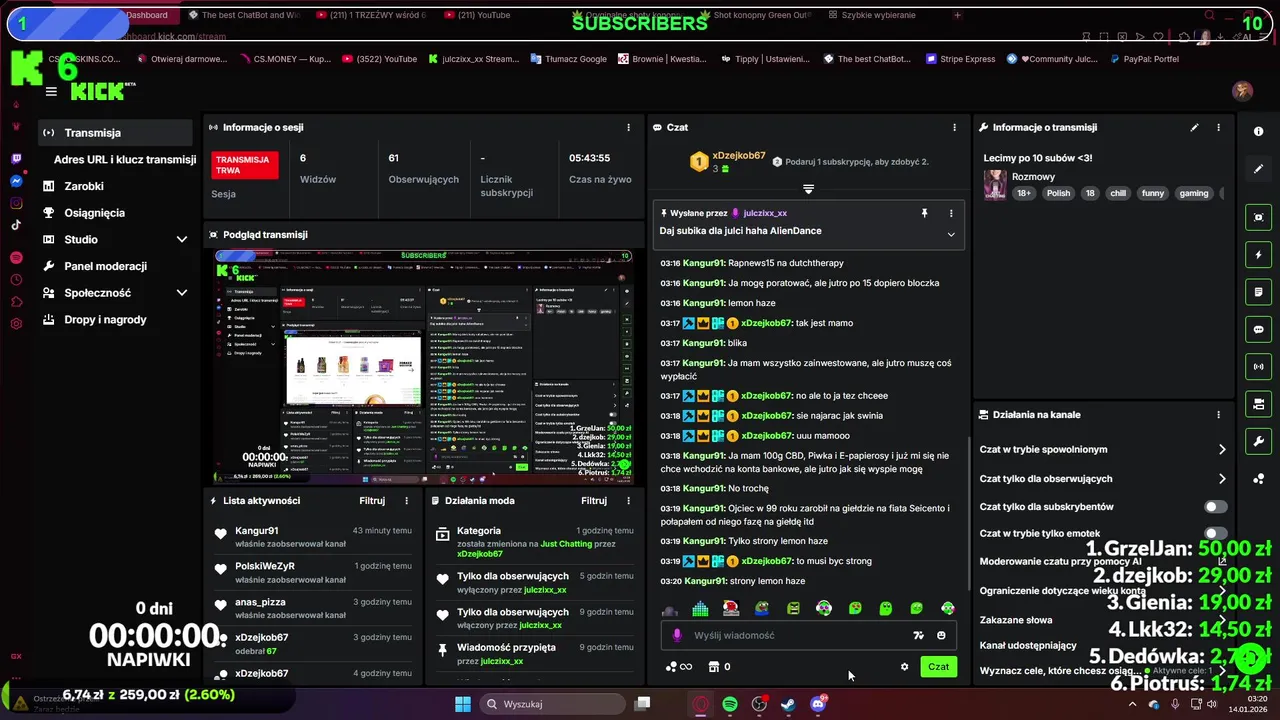Open the Kick hamburger menu
This screenshot has width=1280, height=720.
tap(51, 91)
